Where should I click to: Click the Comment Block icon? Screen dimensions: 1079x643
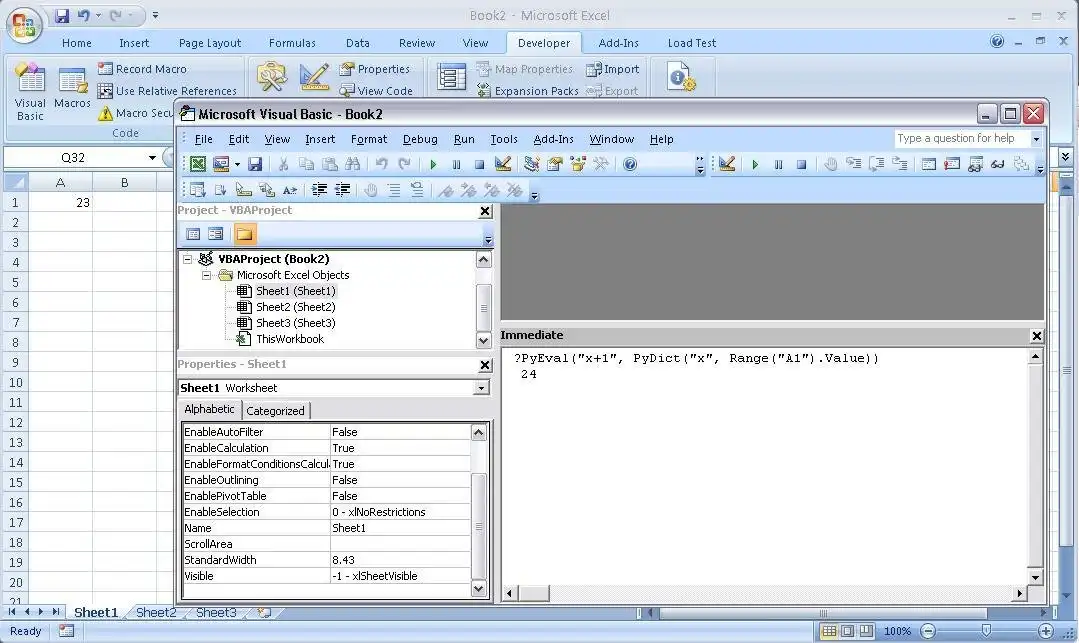pyautogui.click(x=394, y=190)
